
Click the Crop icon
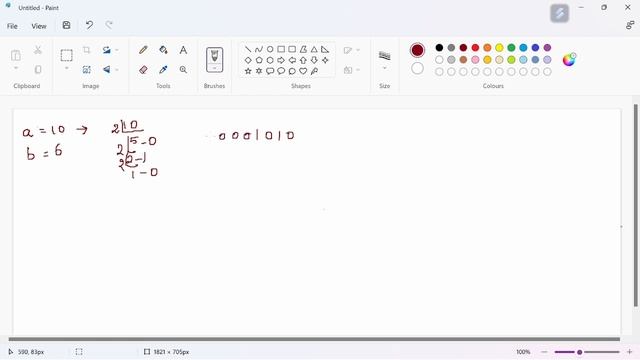tap(87, 50)
